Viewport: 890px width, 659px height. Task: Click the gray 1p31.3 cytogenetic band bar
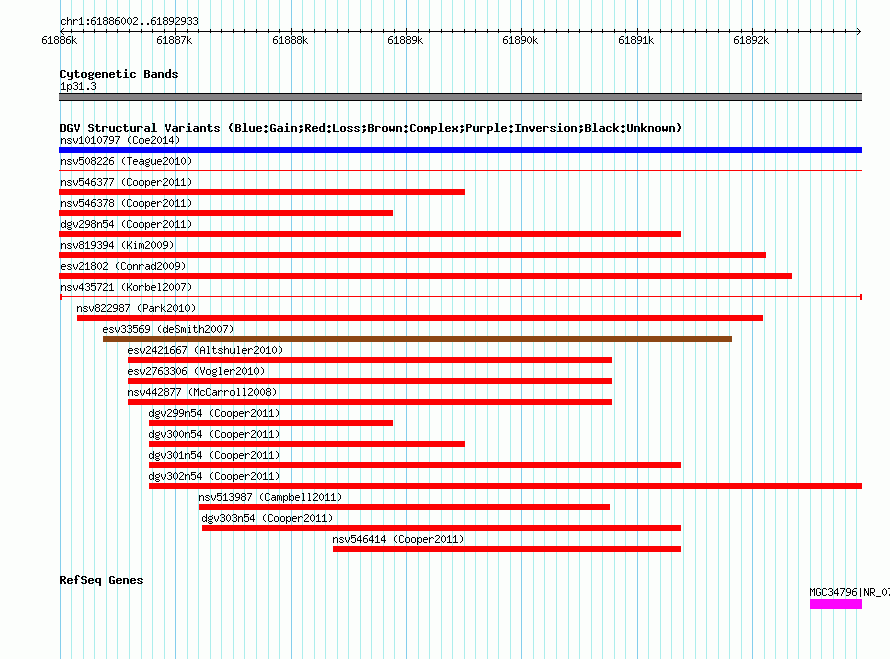point(460,97)
